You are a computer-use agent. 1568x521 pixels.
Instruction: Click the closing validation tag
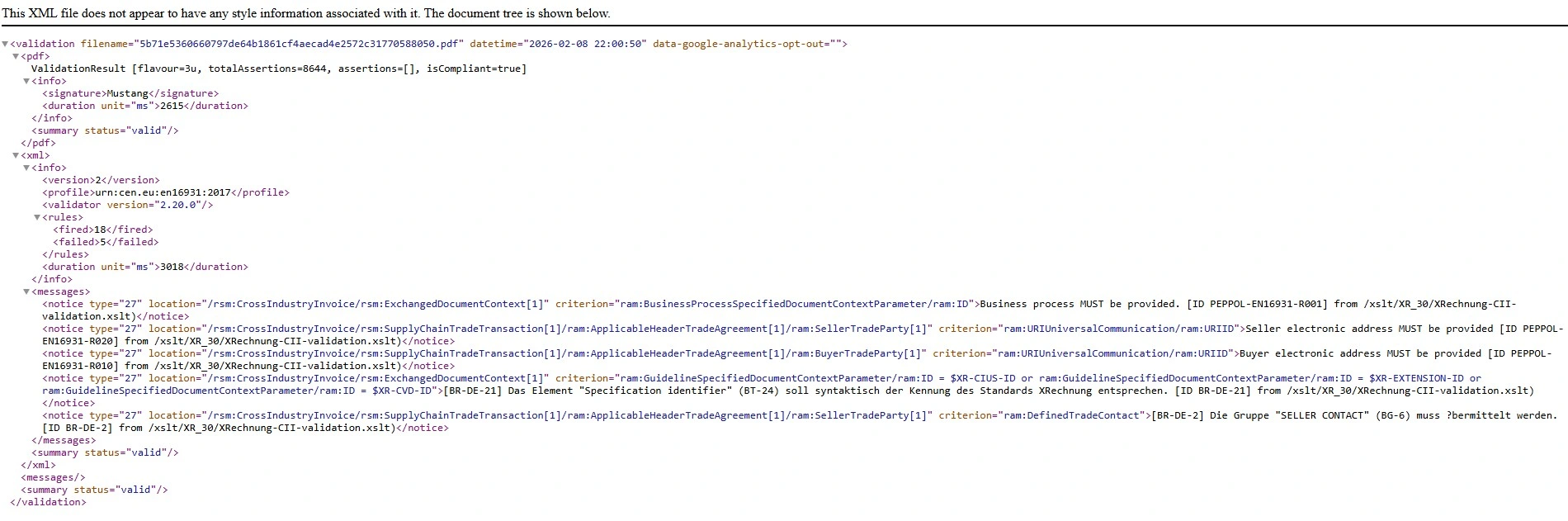click(x=48, y=502)
